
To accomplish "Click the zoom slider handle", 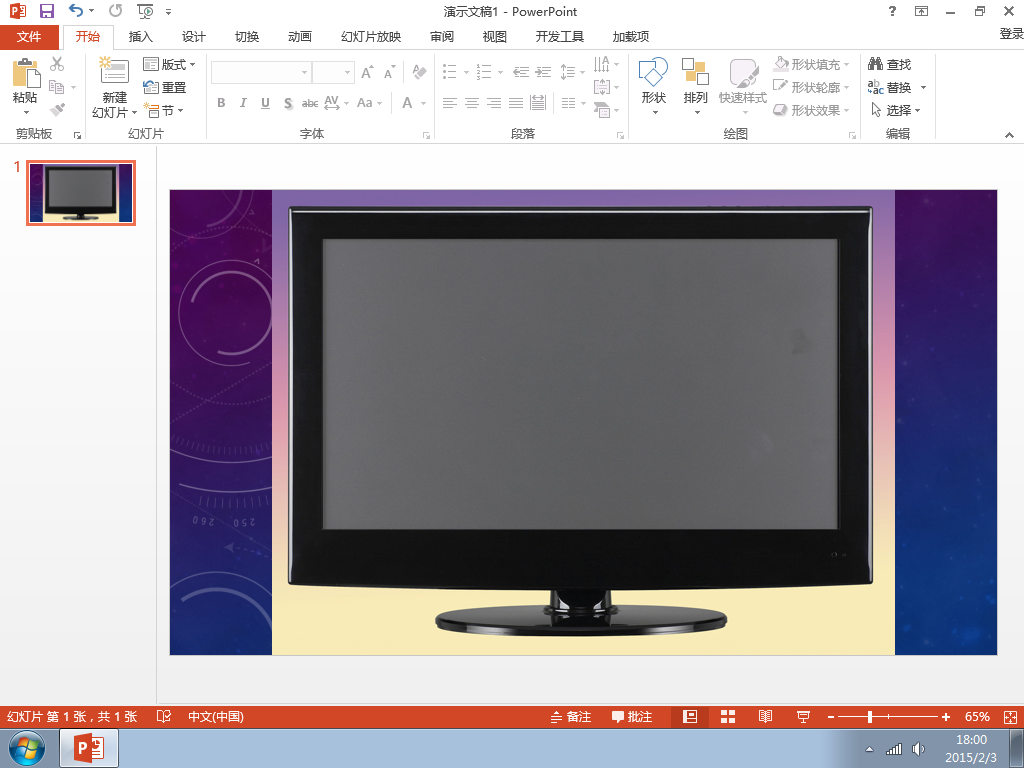I will click(870, 716).
